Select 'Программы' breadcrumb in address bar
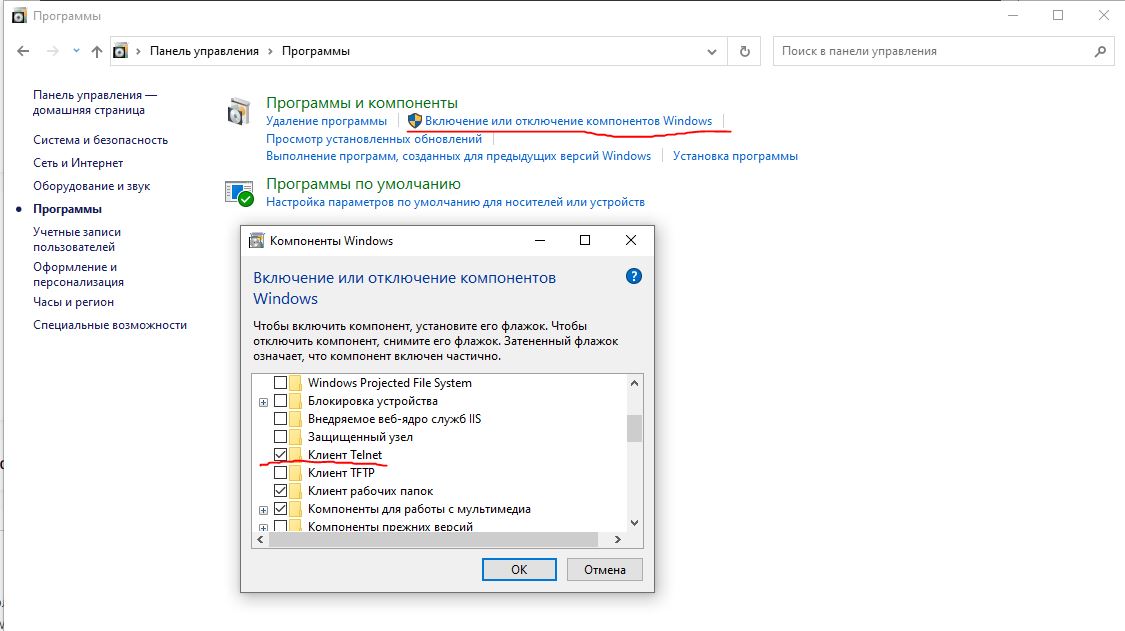This screenshot has width=1125, height=631. point(316,51)
